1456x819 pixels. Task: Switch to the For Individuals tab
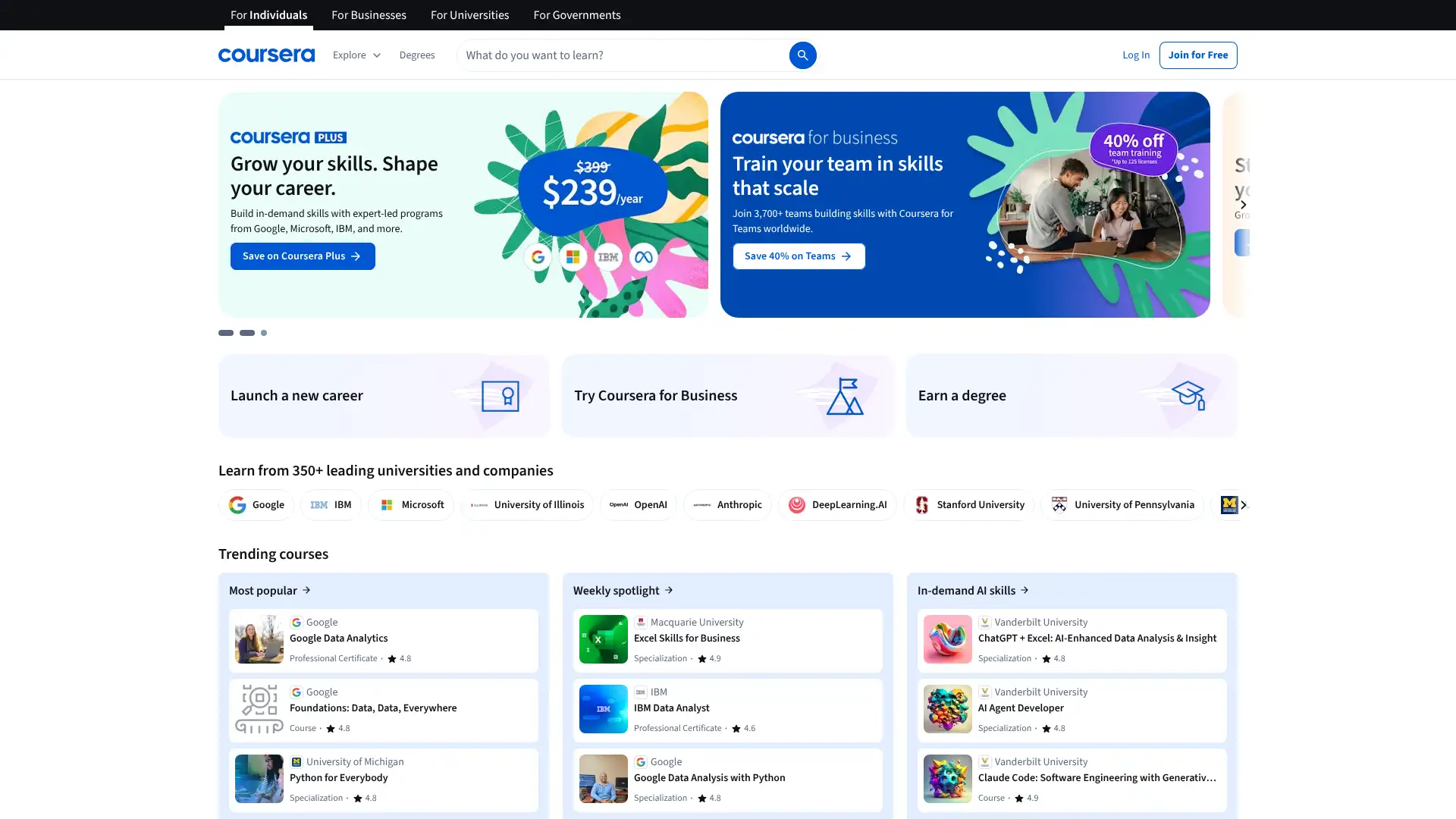coord(268,15)
